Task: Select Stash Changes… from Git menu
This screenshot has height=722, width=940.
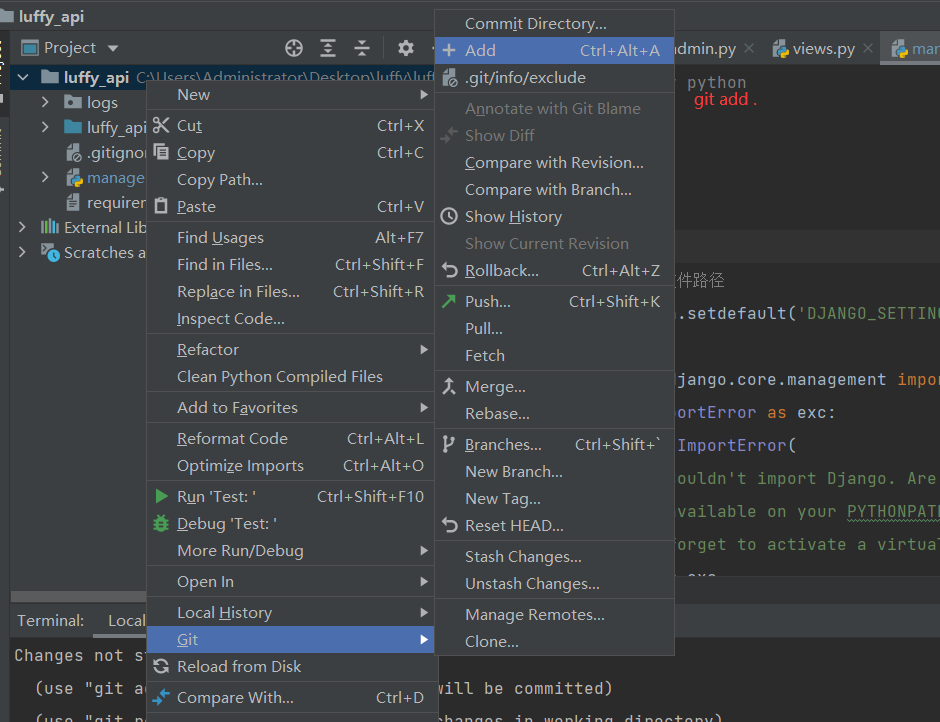Action: [523, 557]
